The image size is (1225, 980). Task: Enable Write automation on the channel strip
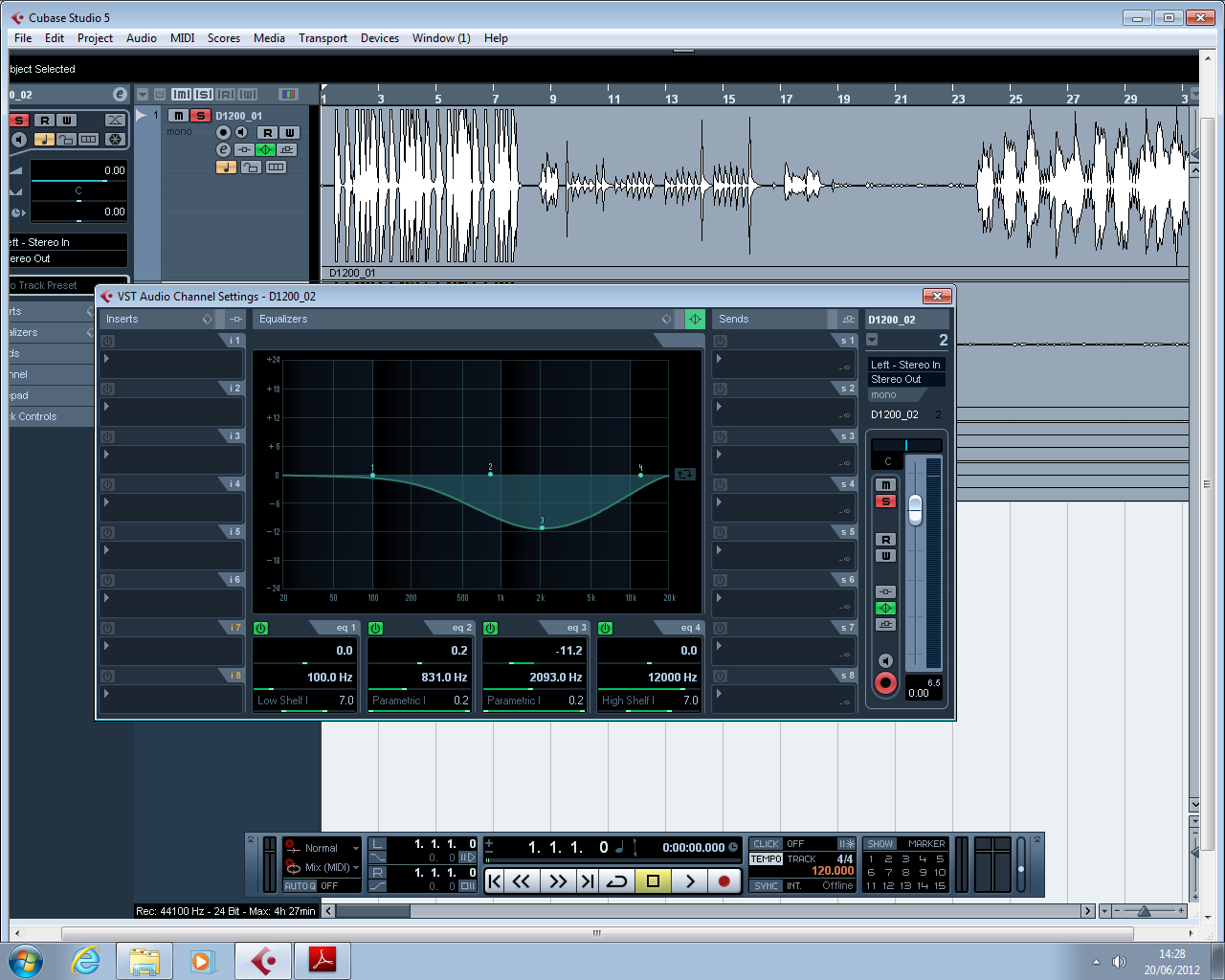click(886, 556)
